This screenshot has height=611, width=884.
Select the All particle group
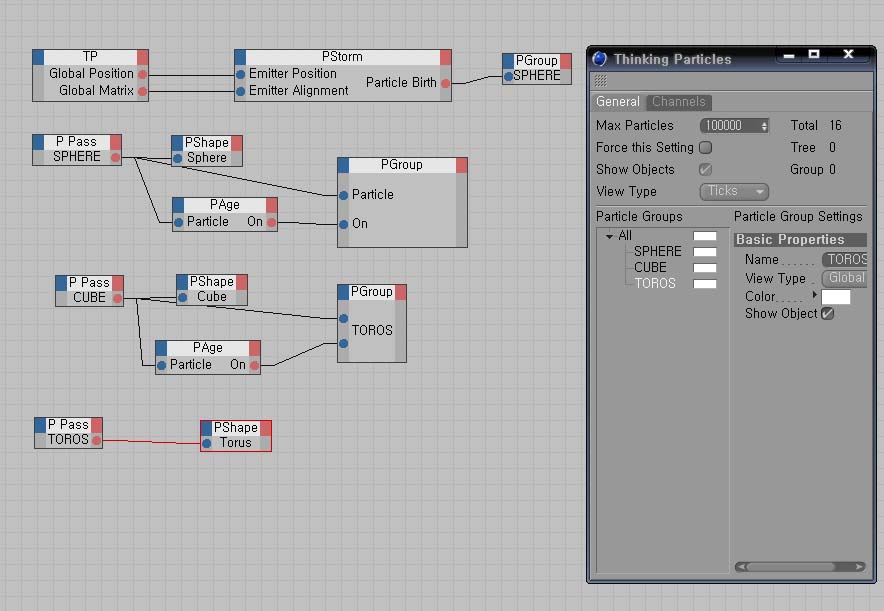(625, 236)
